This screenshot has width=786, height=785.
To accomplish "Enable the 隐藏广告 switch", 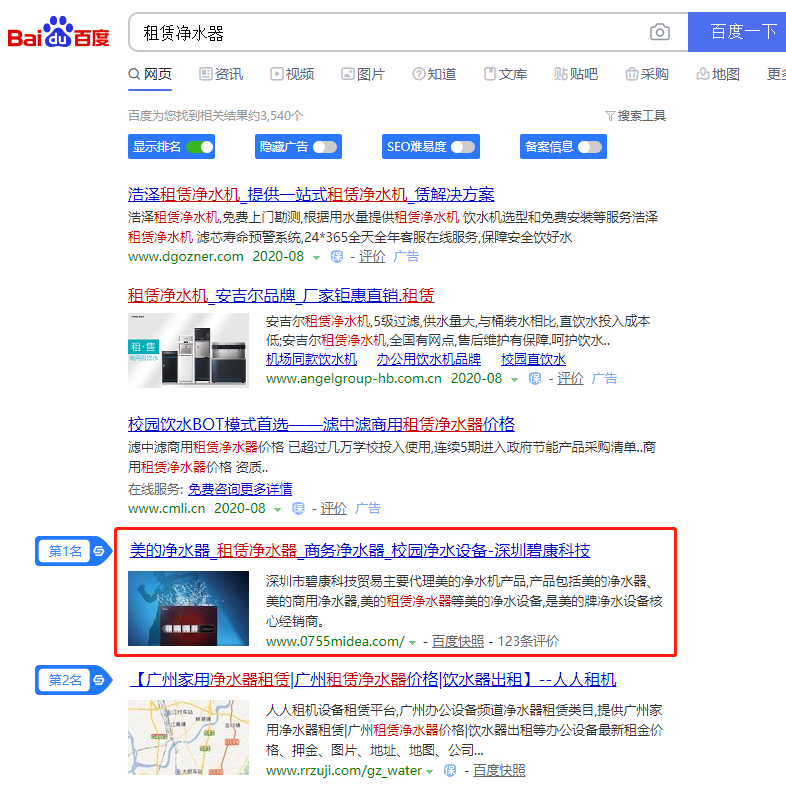I will tap(325, 147).
